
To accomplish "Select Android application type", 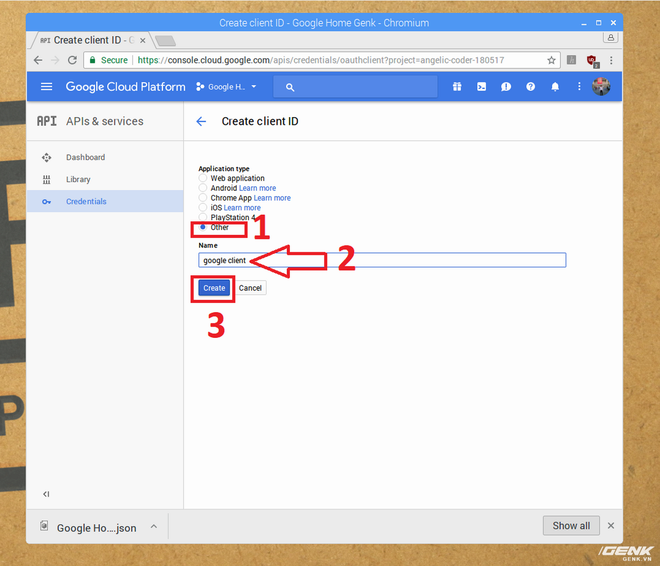I will pyautogui.click(x=202, y=188).
